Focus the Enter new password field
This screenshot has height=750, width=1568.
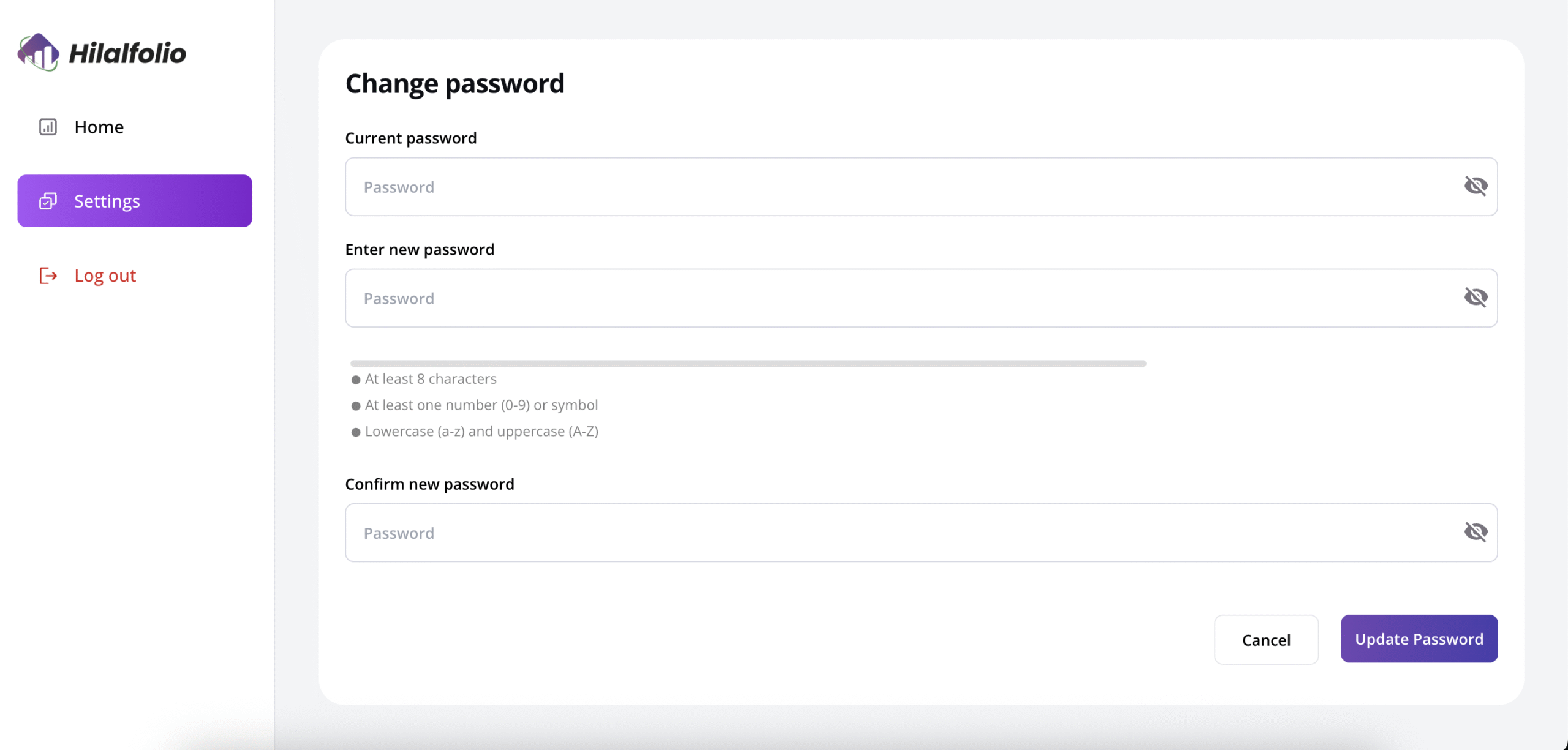921,298
